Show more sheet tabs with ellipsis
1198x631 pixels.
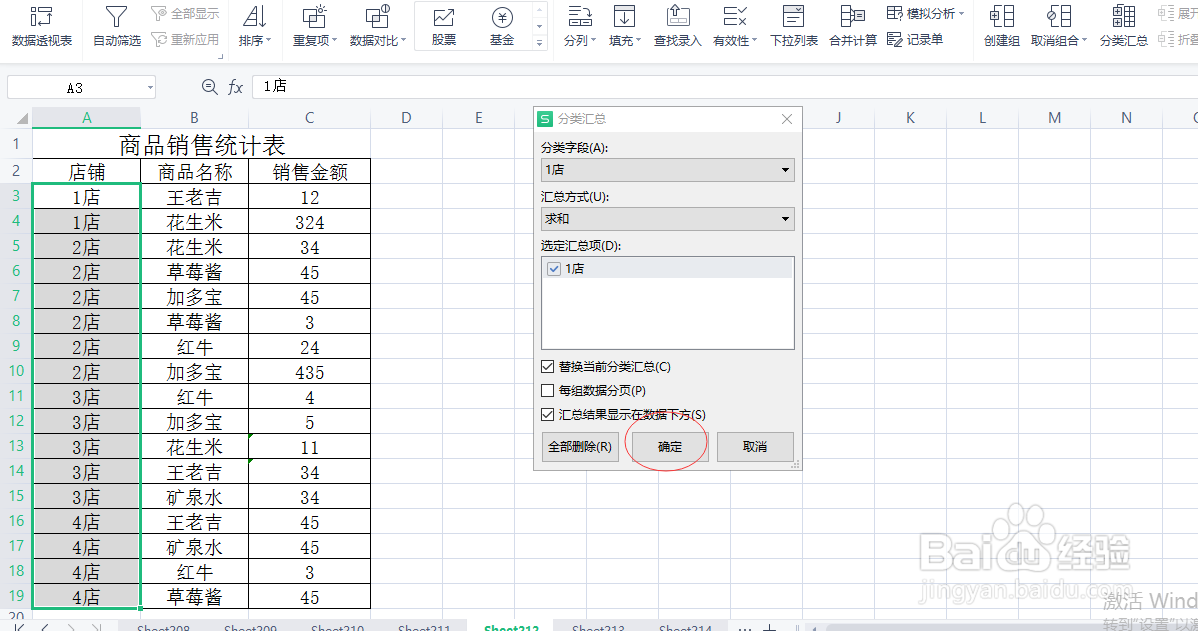(x=744, y=627)
